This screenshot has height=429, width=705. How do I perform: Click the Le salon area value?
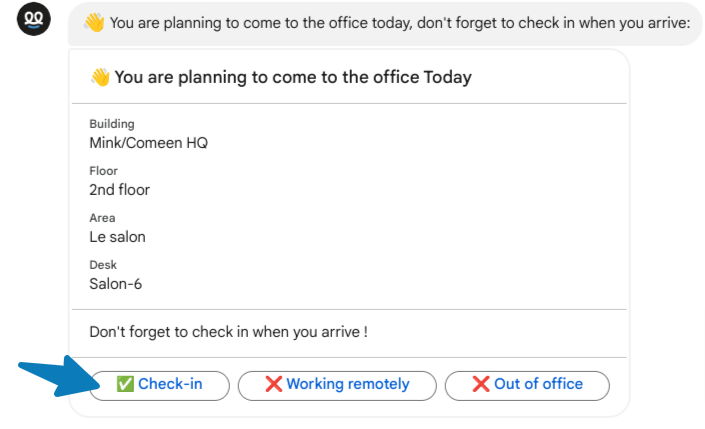click(x=117, y=237)
